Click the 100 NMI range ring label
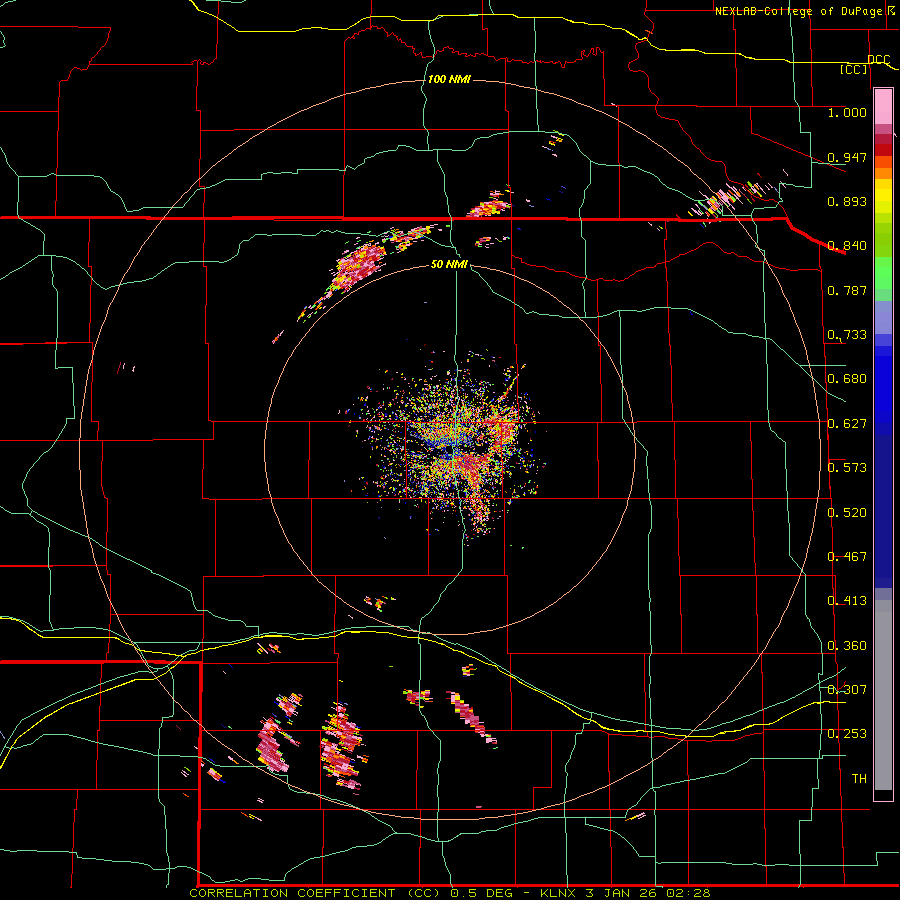Screen dimensions: 900x900 449,79
